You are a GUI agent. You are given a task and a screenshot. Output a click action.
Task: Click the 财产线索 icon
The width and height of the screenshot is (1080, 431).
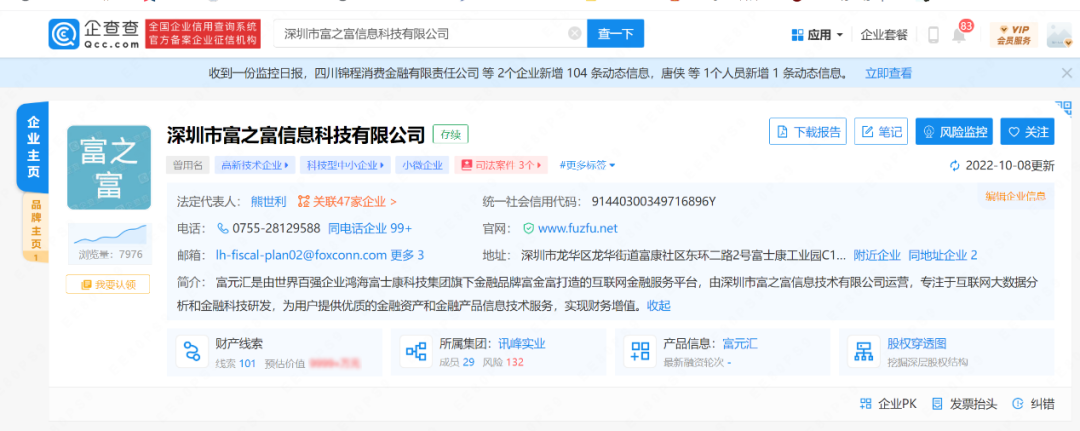(189, 351)
